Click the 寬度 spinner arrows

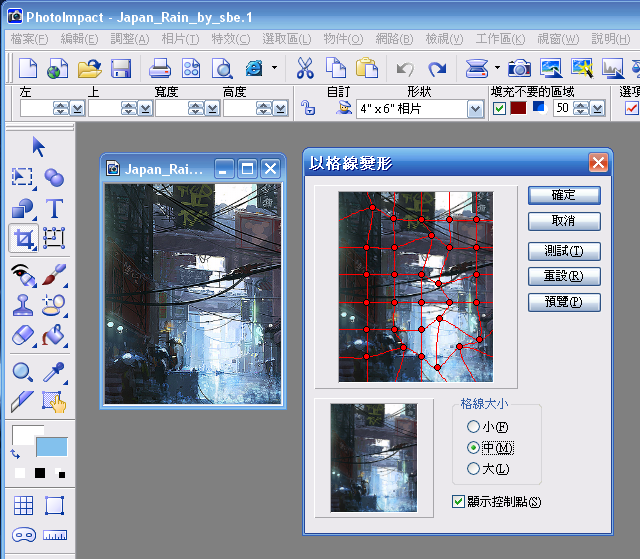[x=196, y=109]
